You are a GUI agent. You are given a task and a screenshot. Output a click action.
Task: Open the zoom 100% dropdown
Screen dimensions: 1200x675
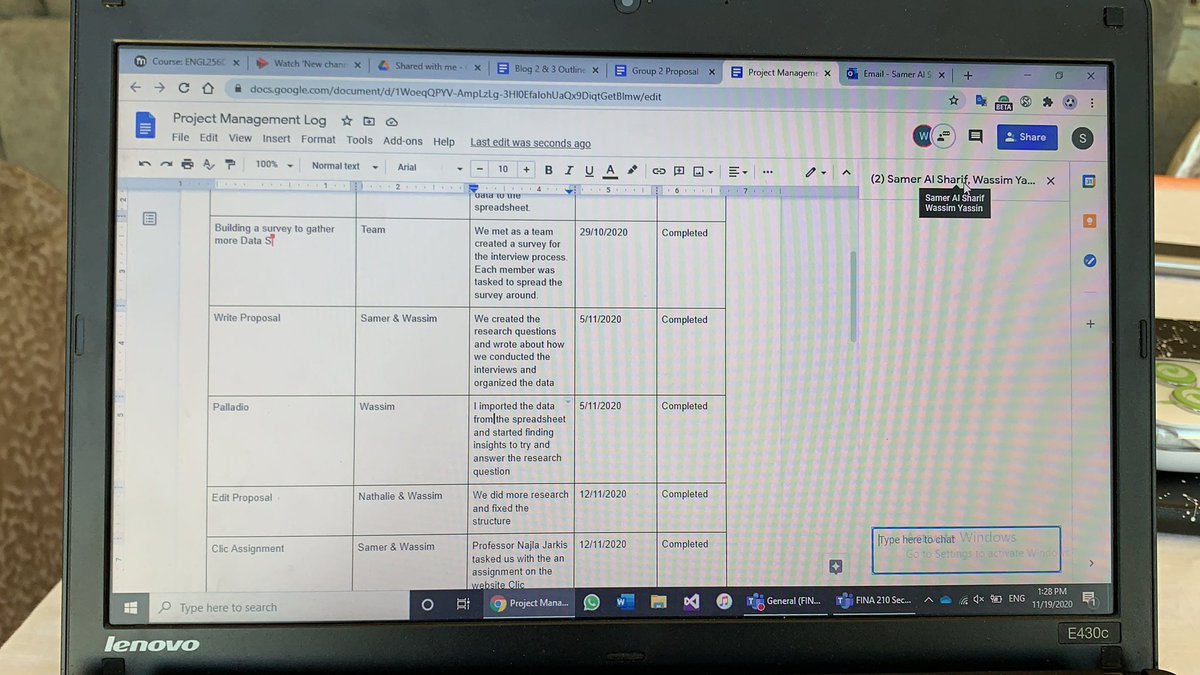[x=274, y=165]
